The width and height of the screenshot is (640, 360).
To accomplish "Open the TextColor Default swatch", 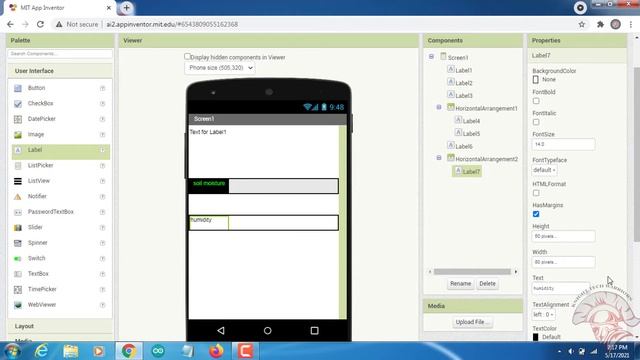I will (536, 337).
